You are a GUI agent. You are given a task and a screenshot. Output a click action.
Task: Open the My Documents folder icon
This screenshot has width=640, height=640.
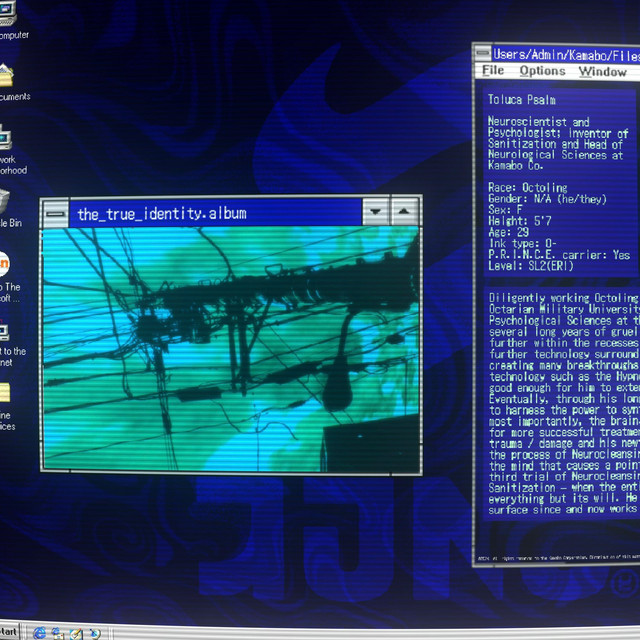(x=6, y=76)
